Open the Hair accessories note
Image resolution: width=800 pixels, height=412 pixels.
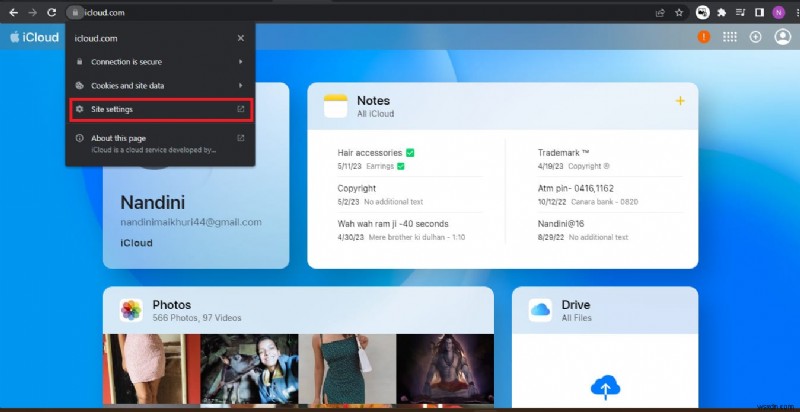[x=410, y=159]
